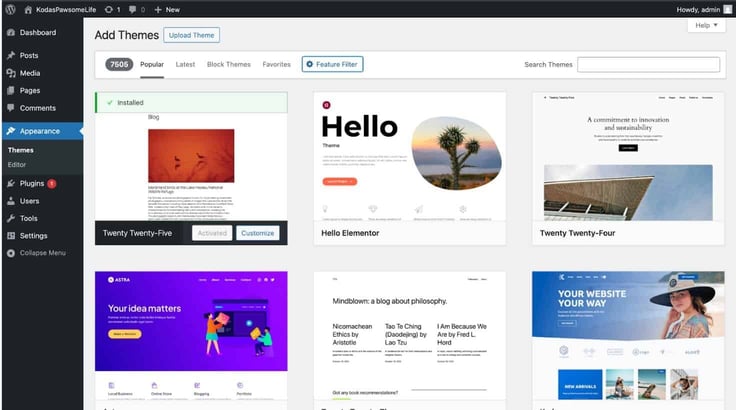Click the gear icon in Feature Filter

309,64
